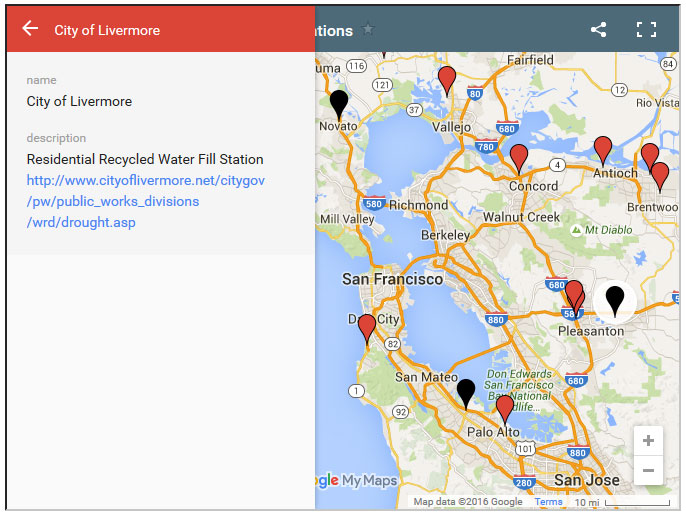Select the black pin at Novato
The width and height of the screenshot is (686, 519).
pyautogui.click(x=339, y=105)
